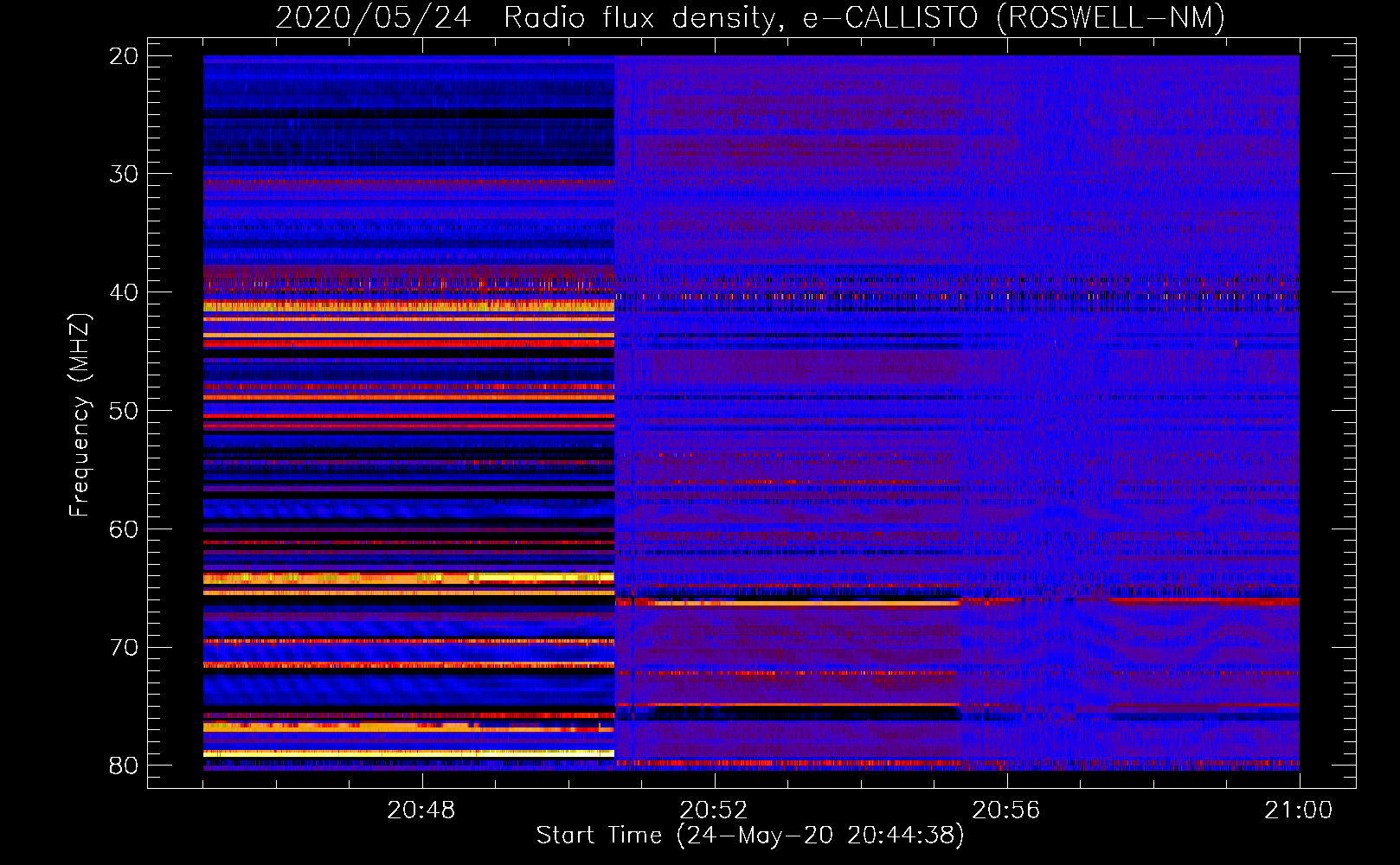1400x865 pixels.
Task: Click the Start Time axis caption
Action: tap(749, 835)
